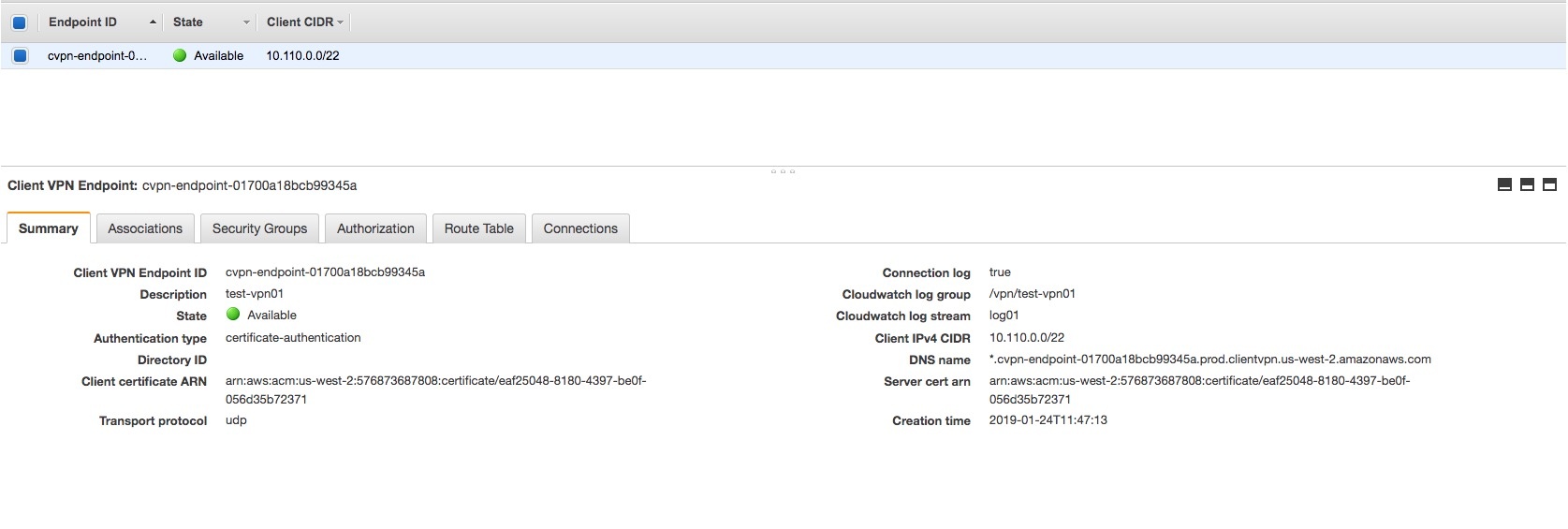The height and width of the screenshot is (529, 1568).
Task: Show the Route Table tab
Action: (x=478, y=228)
